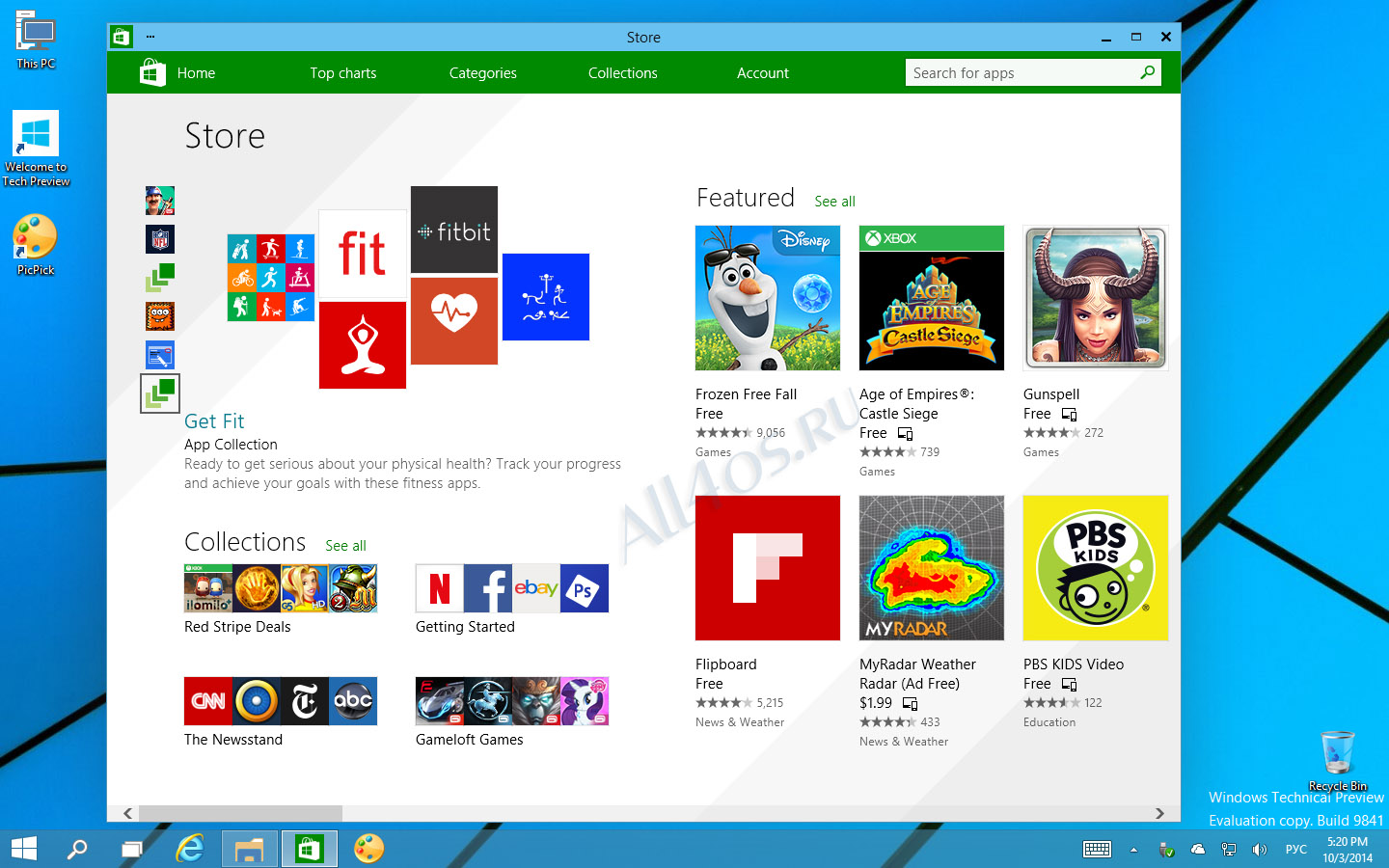Select the orange monster spotlight thumbnail
The image size is (1389, 868).
click(160, 316)
